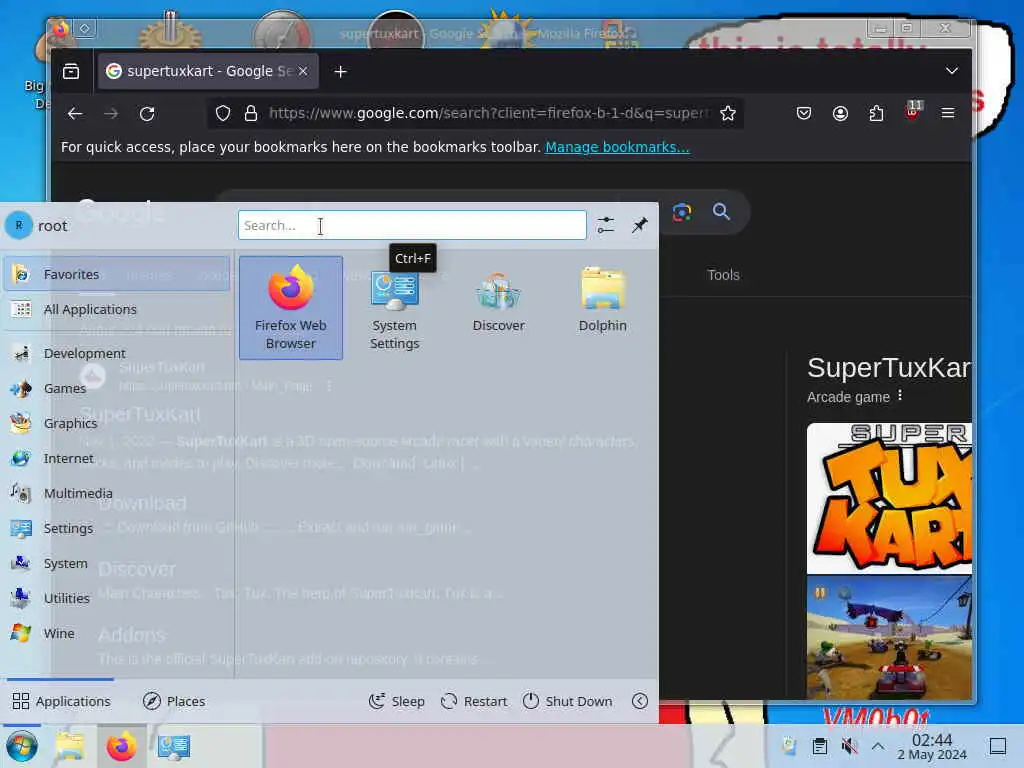The width and height of the screenshot is (1024, 768).
Task: Click the Sleep button
Action: (x=396, y=701)
